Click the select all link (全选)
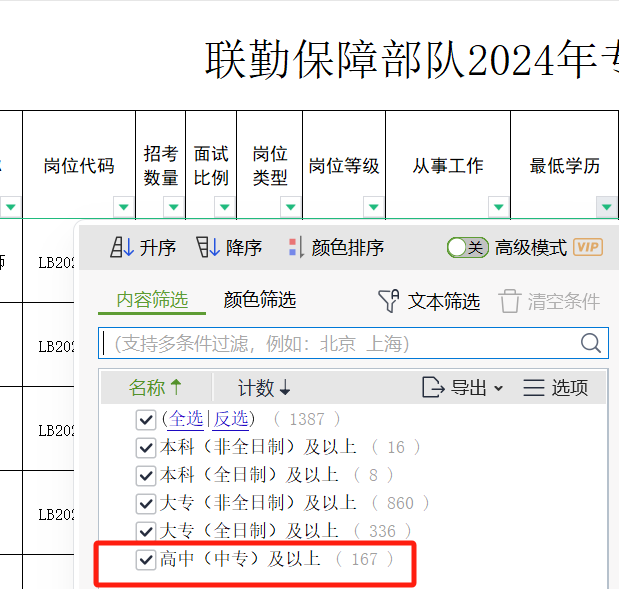 [185, 419]
